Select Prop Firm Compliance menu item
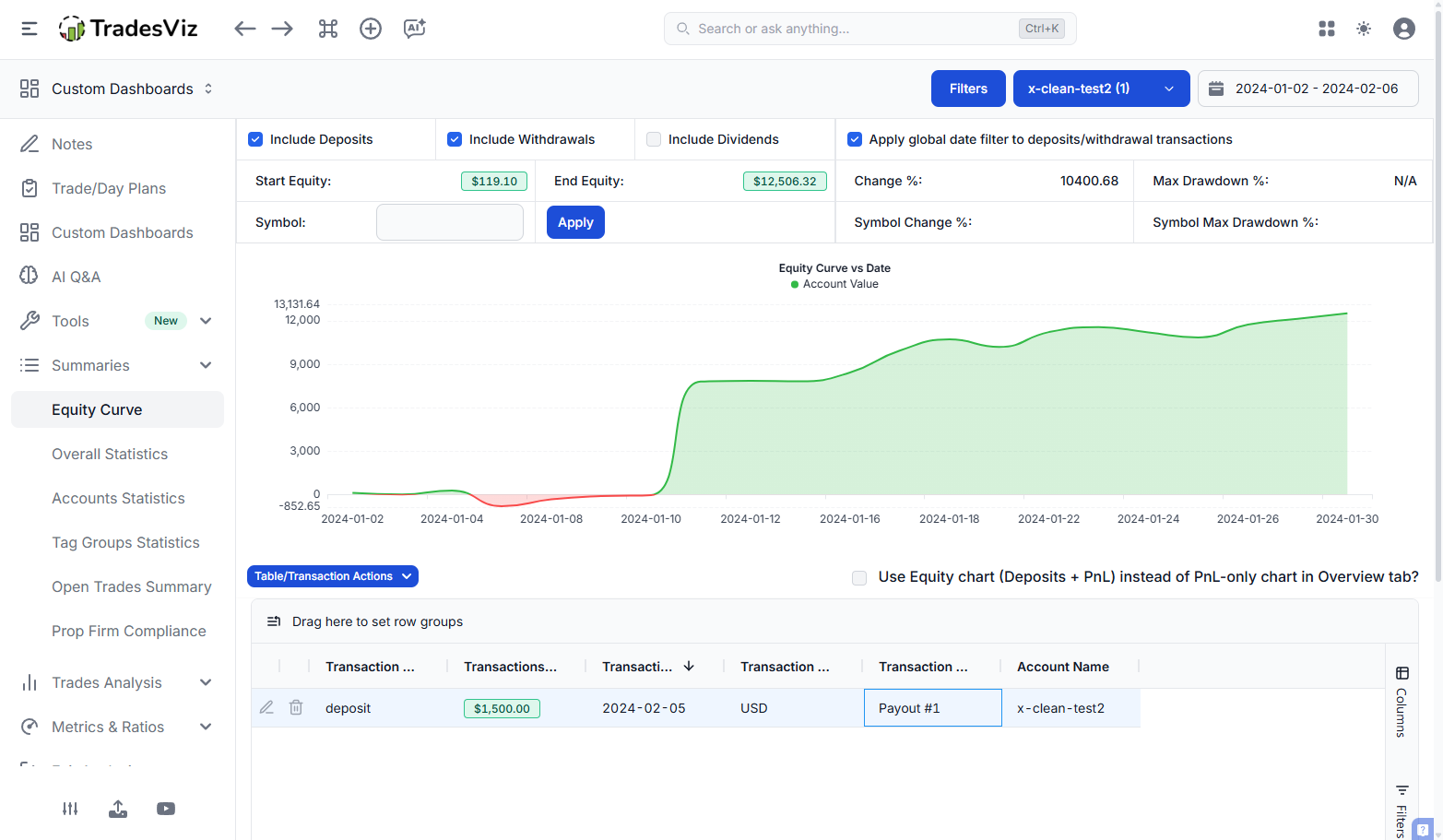The height and width of the screenshot is (840, 1443). click(129, 631)
